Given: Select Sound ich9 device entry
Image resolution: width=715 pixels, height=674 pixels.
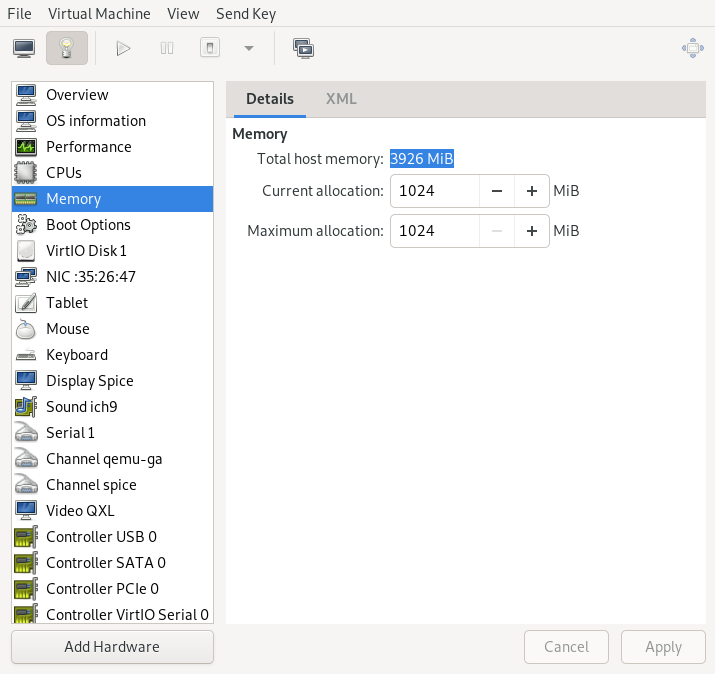Looking at the screenshot, I should click(81, 407).
